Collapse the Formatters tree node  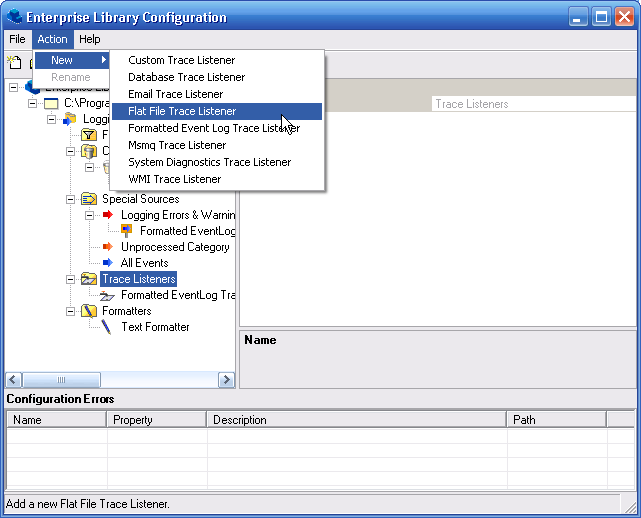(71, 311)
